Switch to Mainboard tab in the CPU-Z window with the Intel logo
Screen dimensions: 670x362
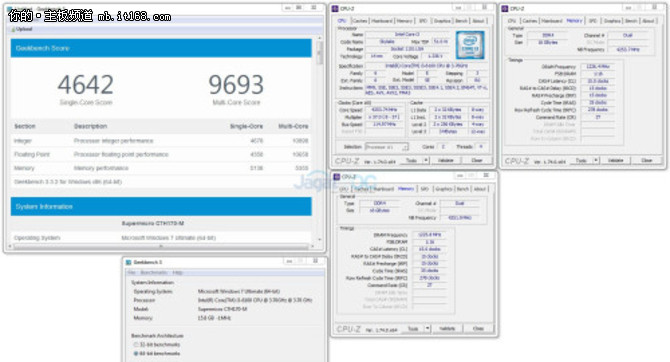pos(382,21)
